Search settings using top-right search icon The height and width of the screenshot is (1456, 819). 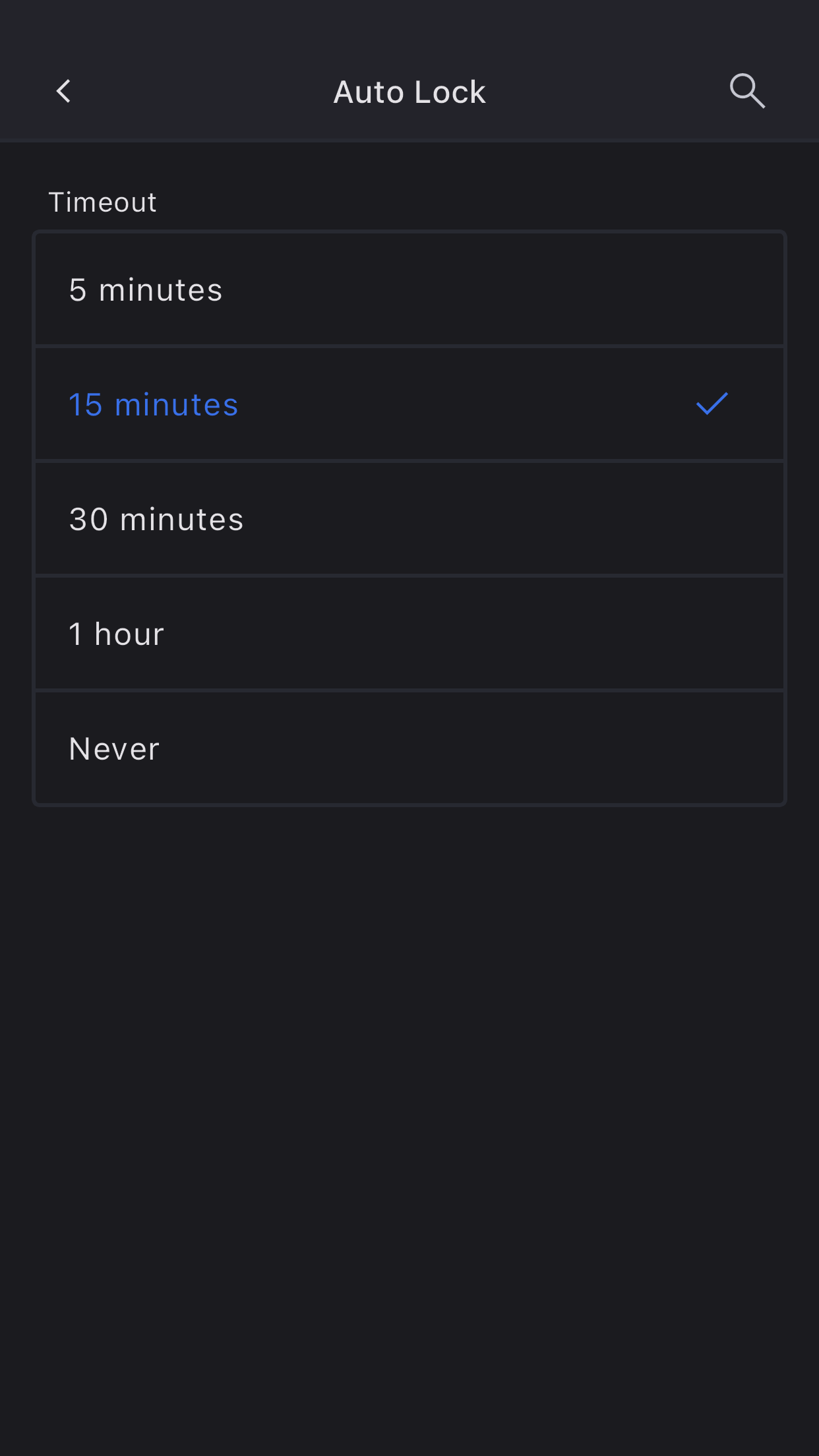746,91
